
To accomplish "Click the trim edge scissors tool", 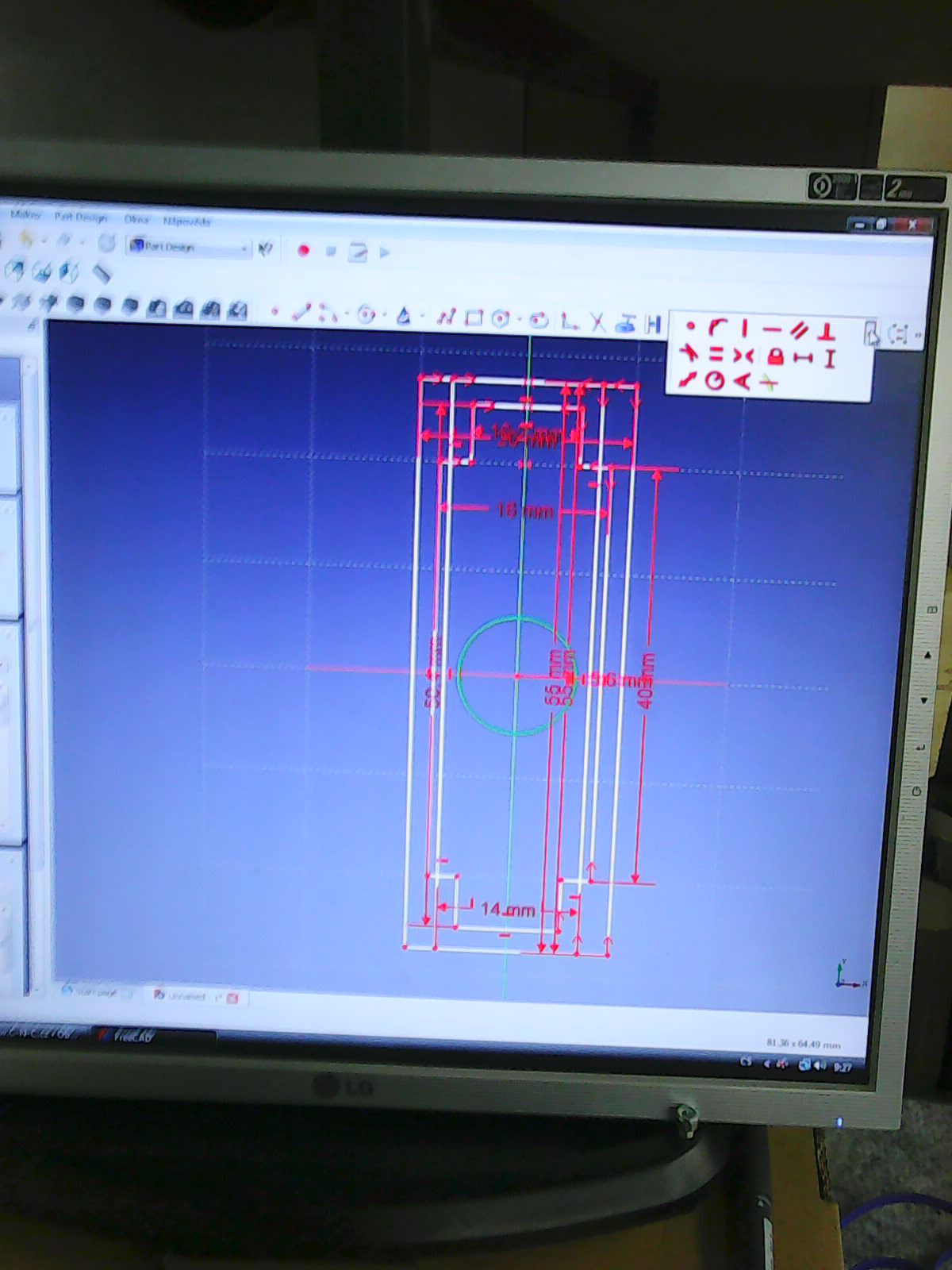I will click(x=597, y=321).
